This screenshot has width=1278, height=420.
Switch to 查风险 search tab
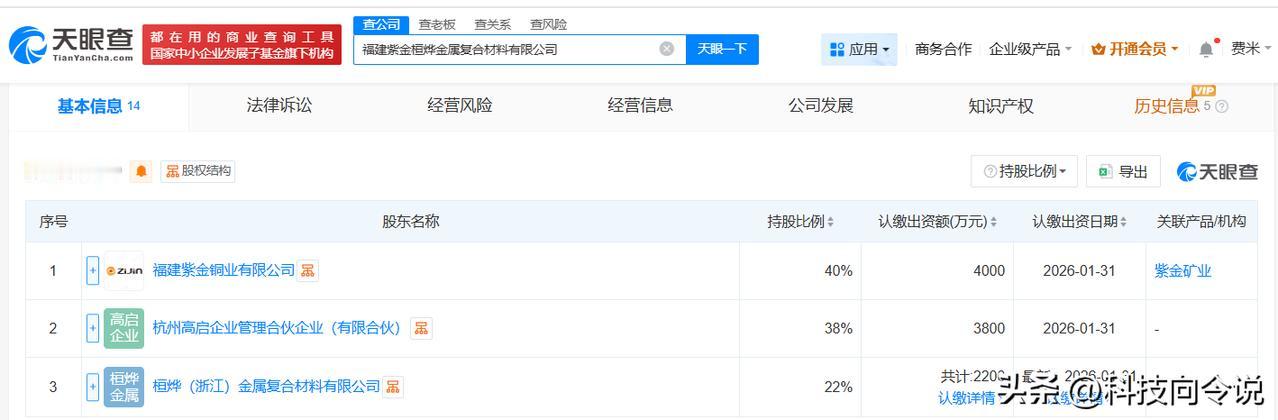(x=548, y=24)
